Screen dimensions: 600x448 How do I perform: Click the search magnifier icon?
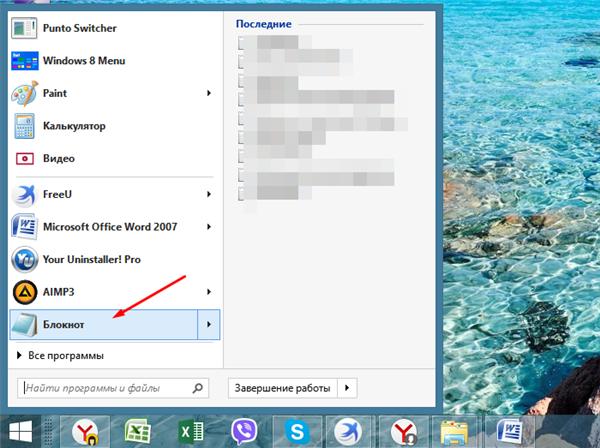coord(197,388)
